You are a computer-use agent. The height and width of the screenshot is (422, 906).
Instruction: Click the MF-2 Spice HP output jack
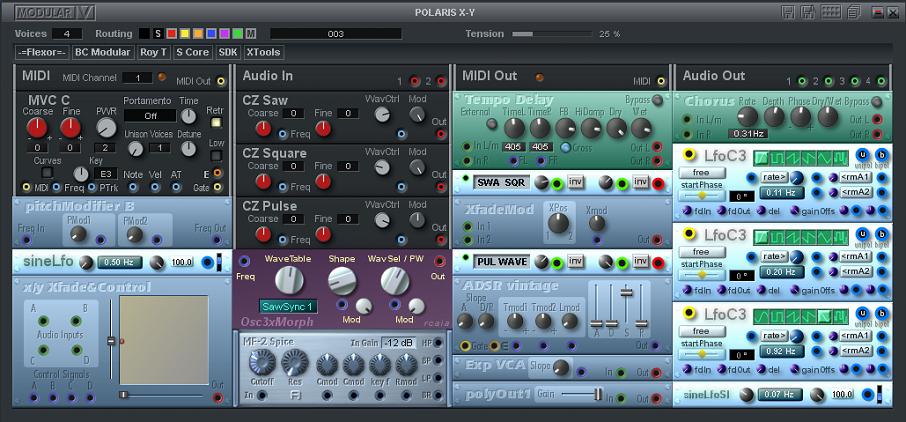(x=438, y=343)
